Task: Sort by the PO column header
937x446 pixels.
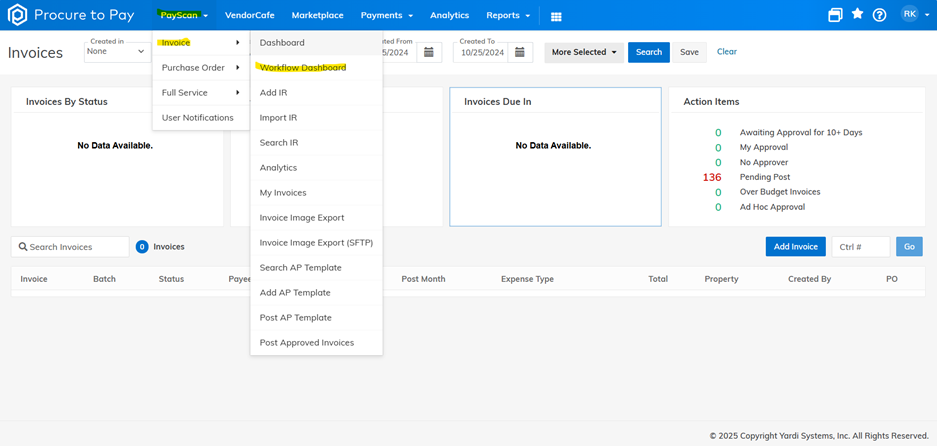Action: [892, 279]
